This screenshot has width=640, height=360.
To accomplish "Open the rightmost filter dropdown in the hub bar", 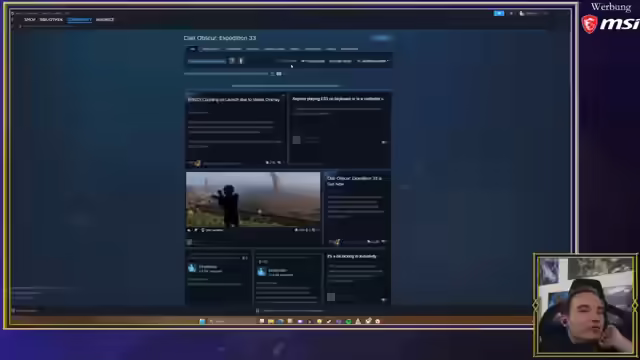I will click(373, 61).
